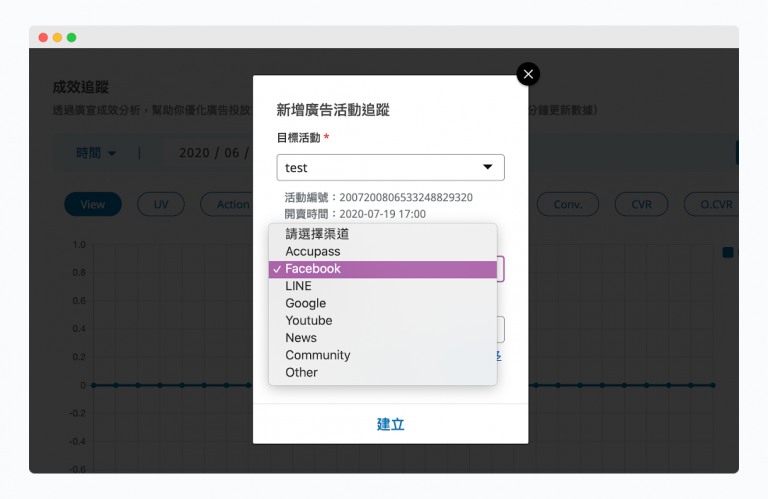Screen dimensions: 768x499
Task: Open the 時間 time filter dropdown
Action: (96, 153)
